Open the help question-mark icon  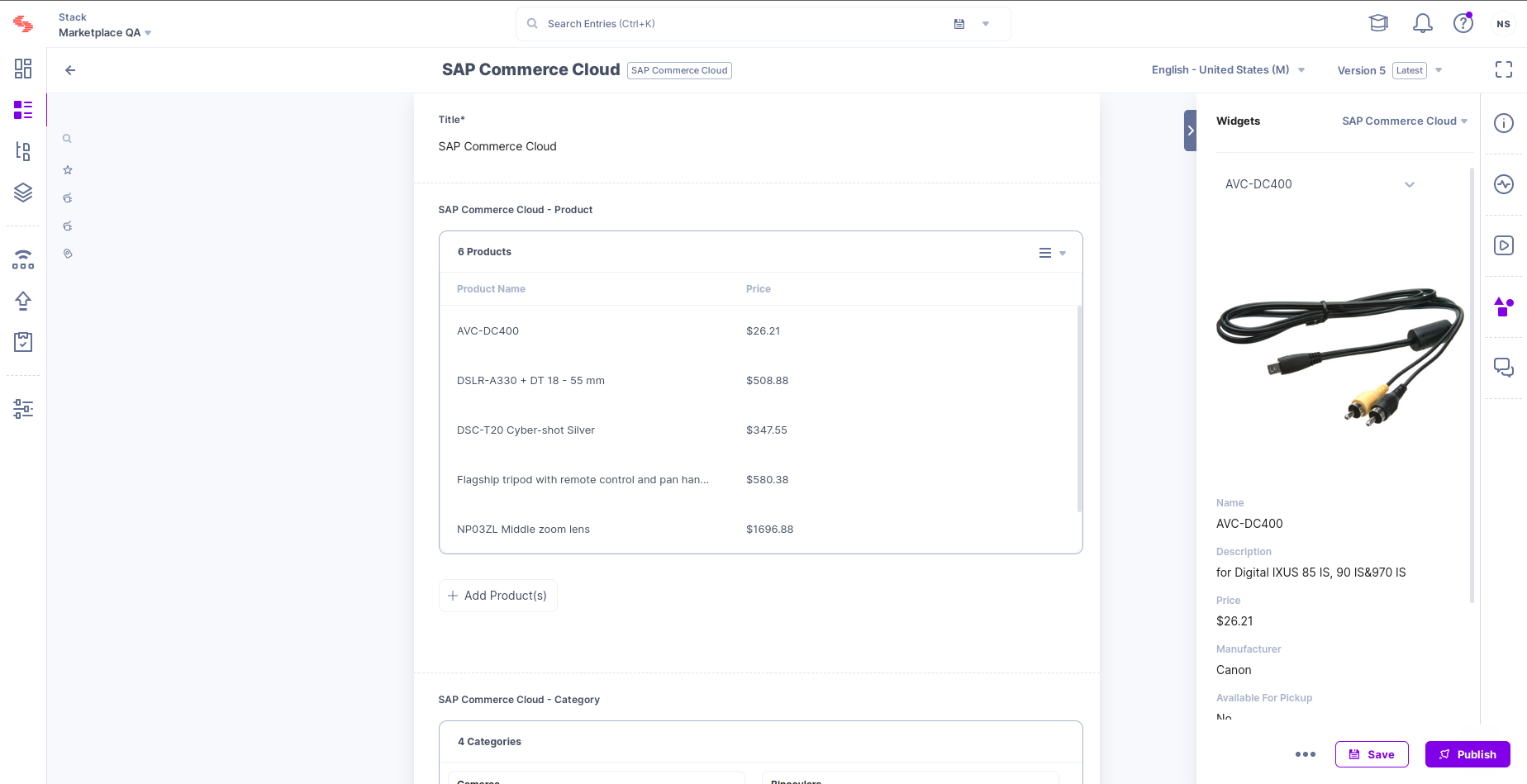tap(1463, 23)
